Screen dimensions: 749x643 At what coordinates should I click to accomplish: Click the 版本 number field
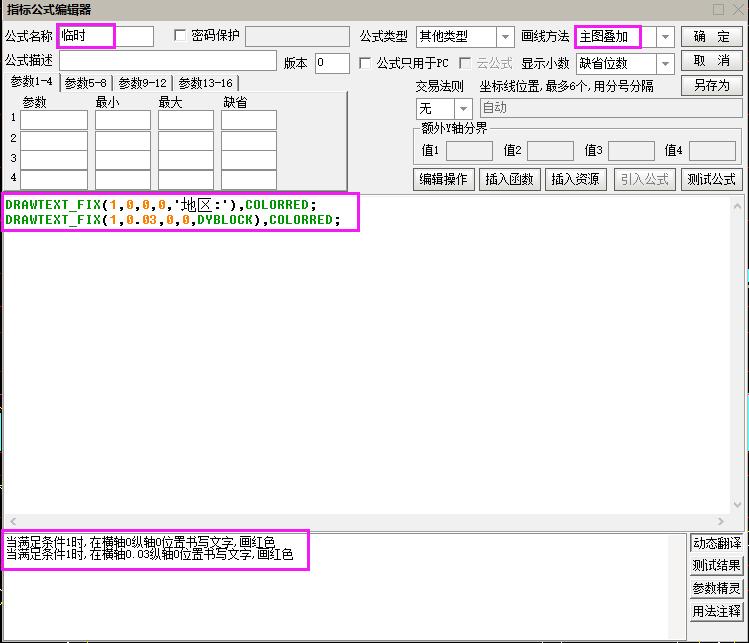[x=332, y=63]
